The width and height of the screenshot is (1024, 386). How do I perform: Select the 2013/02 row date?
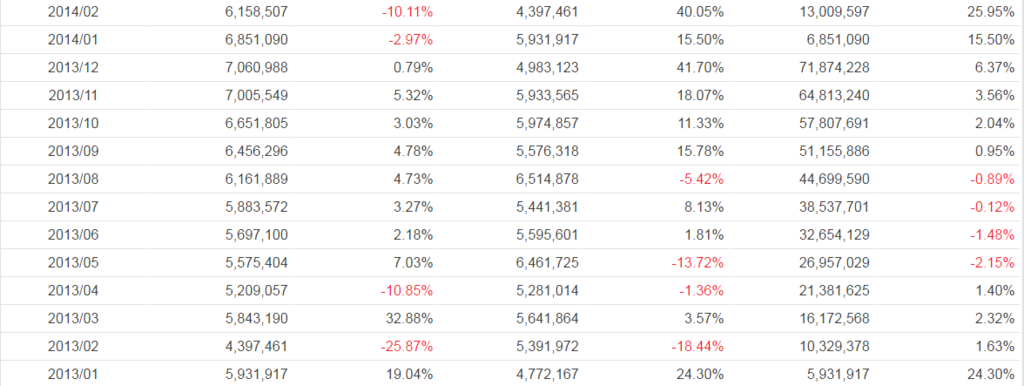point(71,346)
